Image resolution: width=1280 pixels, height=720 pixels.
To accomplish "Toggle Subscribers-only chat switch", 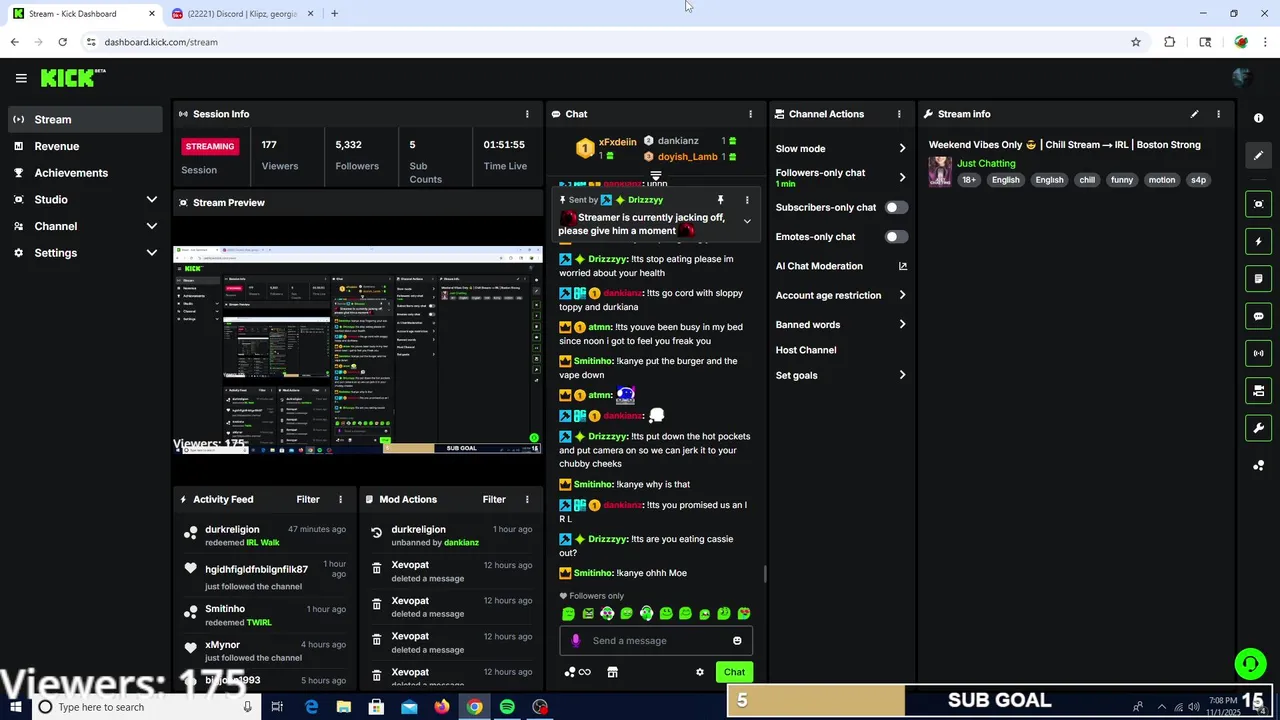I will tap(896, 208).
